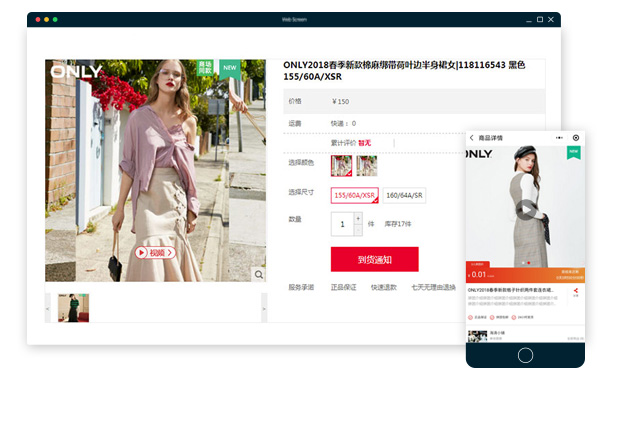Click the quantity input field
The image size is (620, 434).
pos(342,224)
